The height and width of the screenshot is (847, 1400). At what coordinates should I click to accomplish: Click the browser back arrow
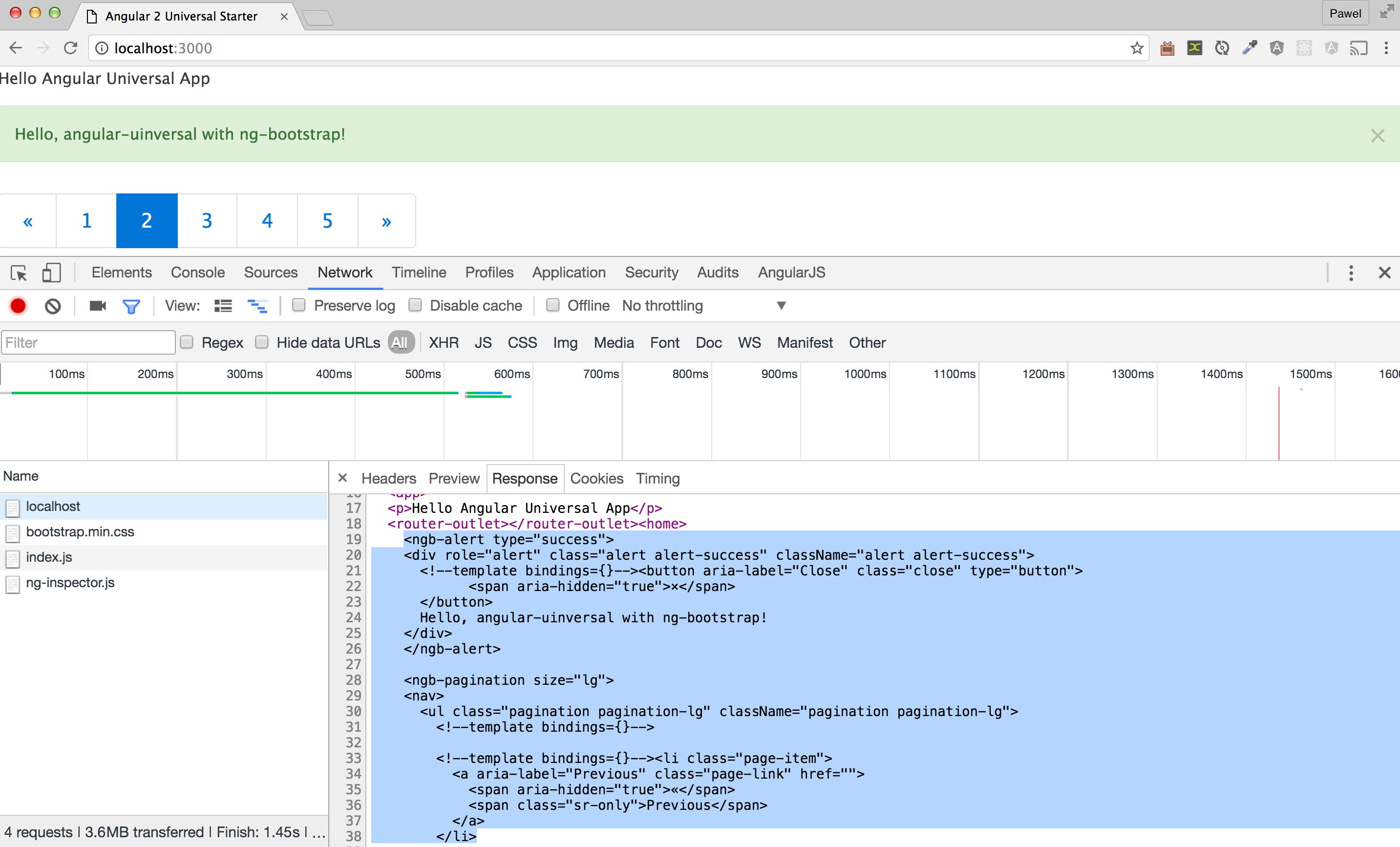click(15, 48)
